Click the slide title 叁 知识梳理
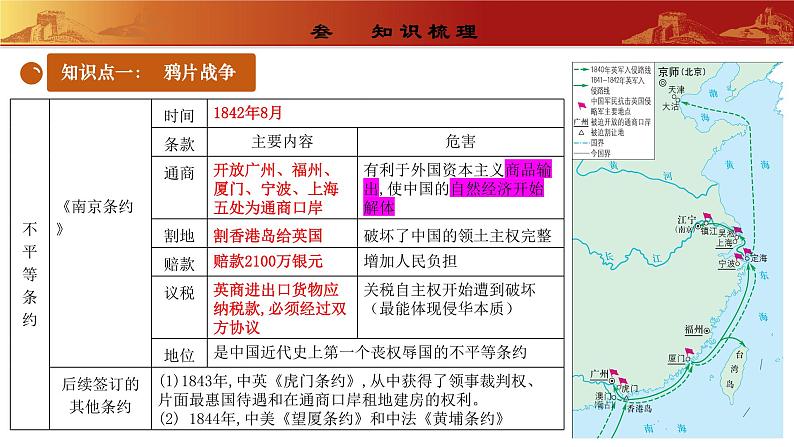Image resolution: width=794 pixels, height=447 pixels. 394,31
